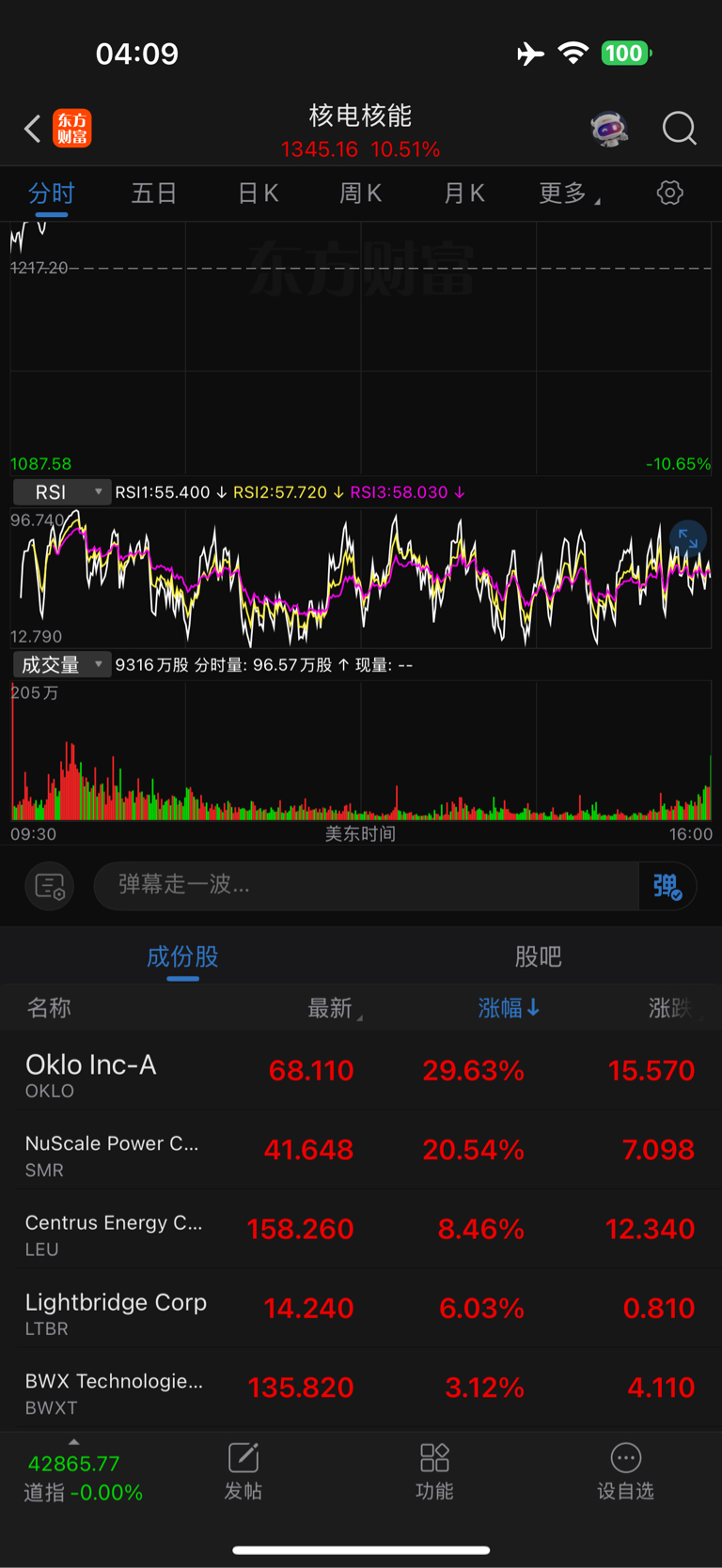Switch to the 分时 tab
Image resolution: width=722 pixels, height=1568 pixels.
pos(52,194)
